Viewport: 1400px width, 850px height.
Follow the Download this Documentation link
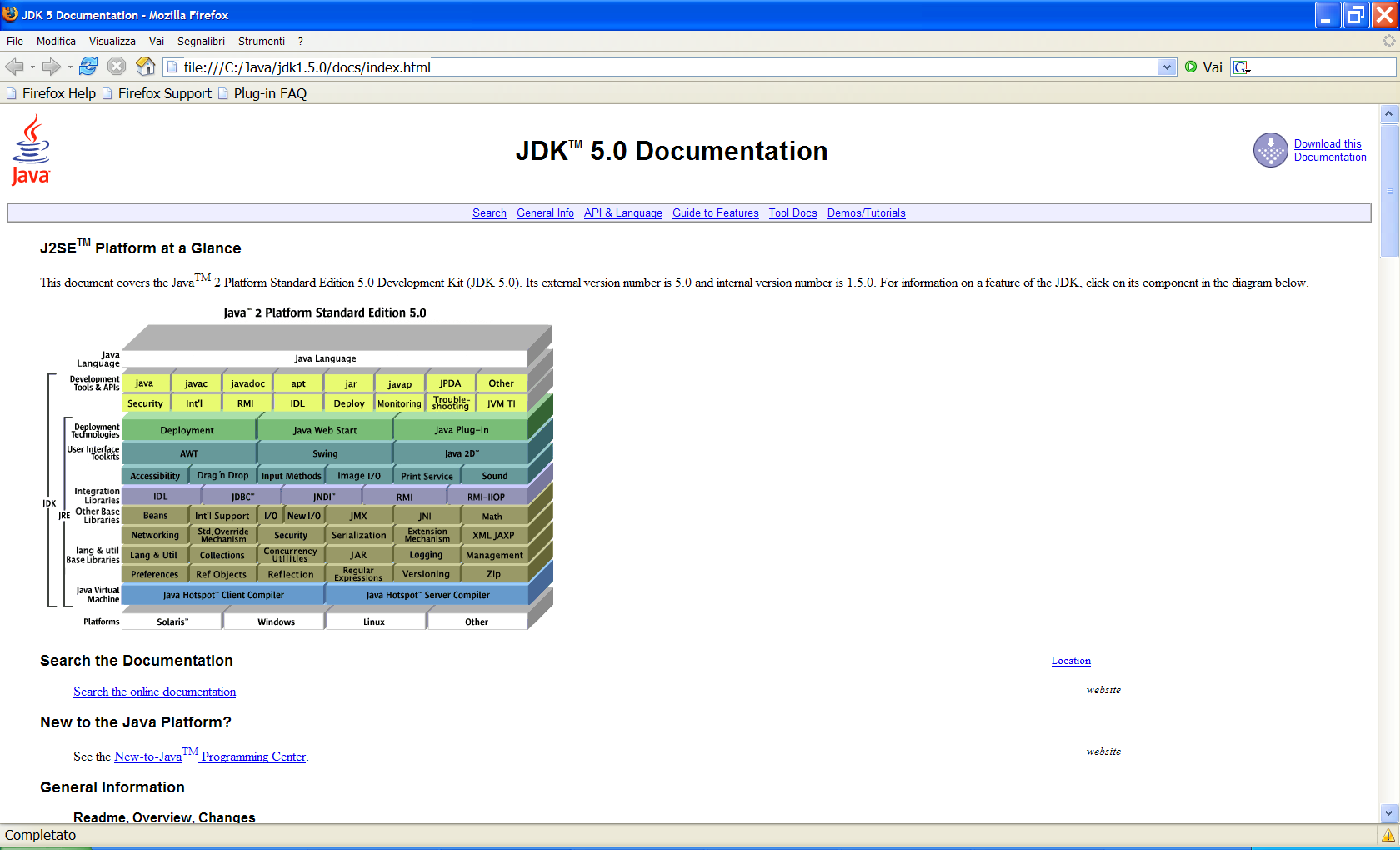(x=1330, y=150)
